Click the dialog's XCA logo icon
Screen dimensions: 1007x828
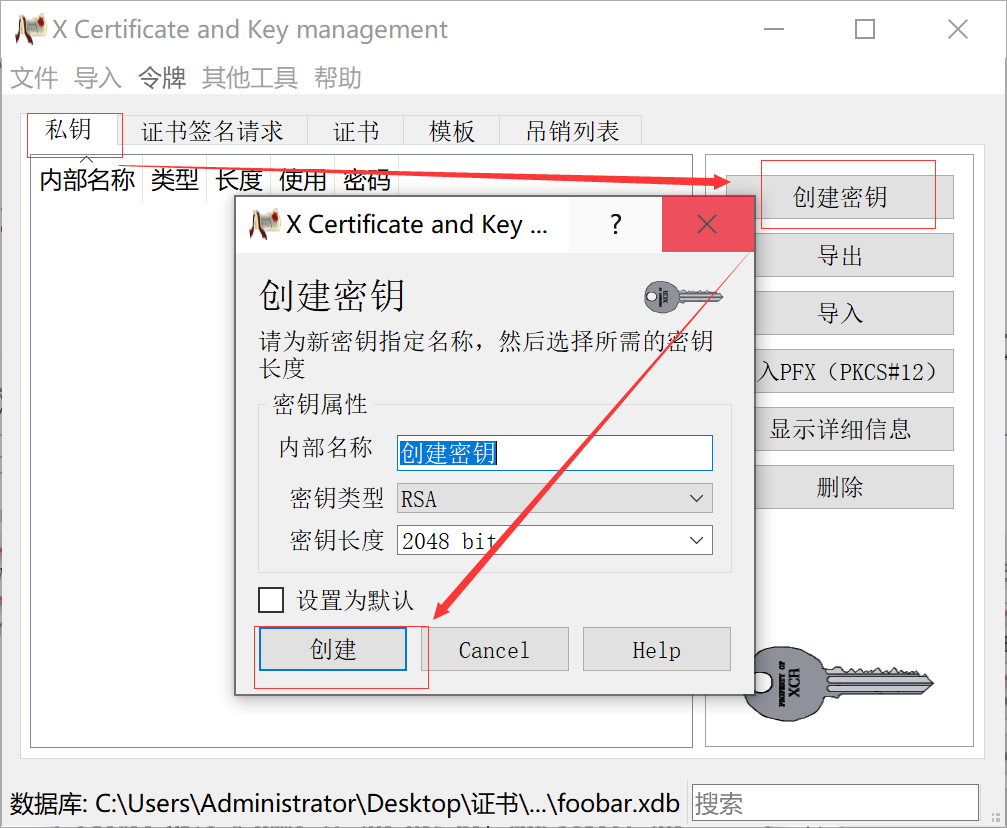tap(265, 224)
